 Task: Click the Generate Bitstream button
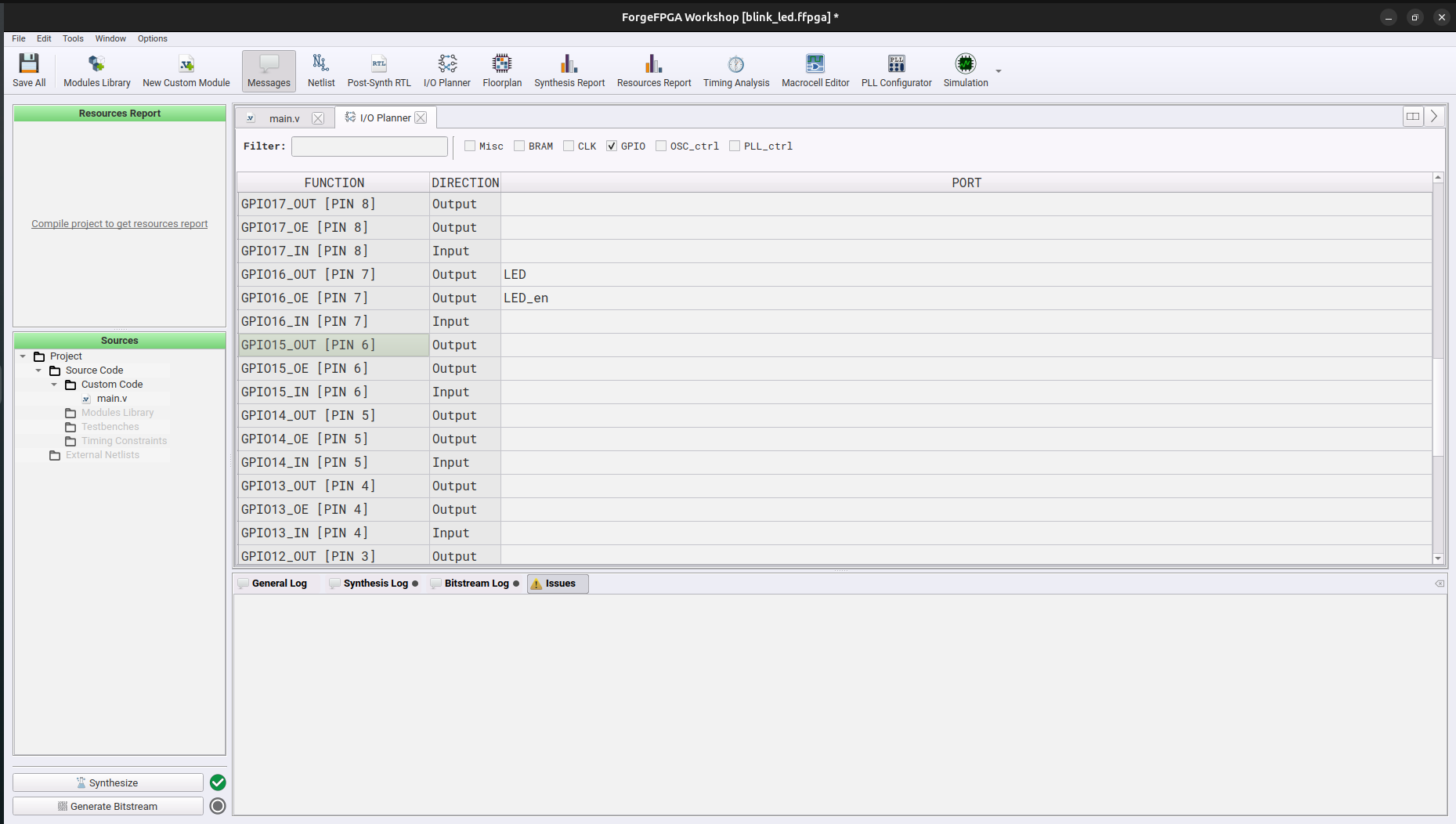pos(108,806)
